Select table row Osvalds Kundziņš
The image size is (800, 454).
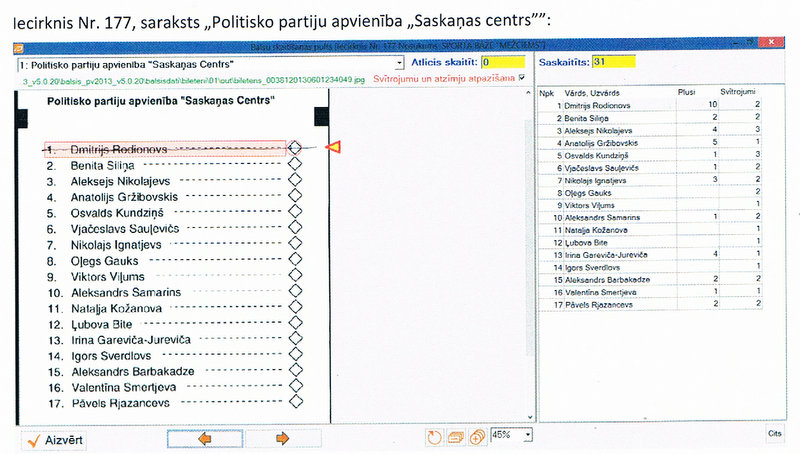coord(650,155)
